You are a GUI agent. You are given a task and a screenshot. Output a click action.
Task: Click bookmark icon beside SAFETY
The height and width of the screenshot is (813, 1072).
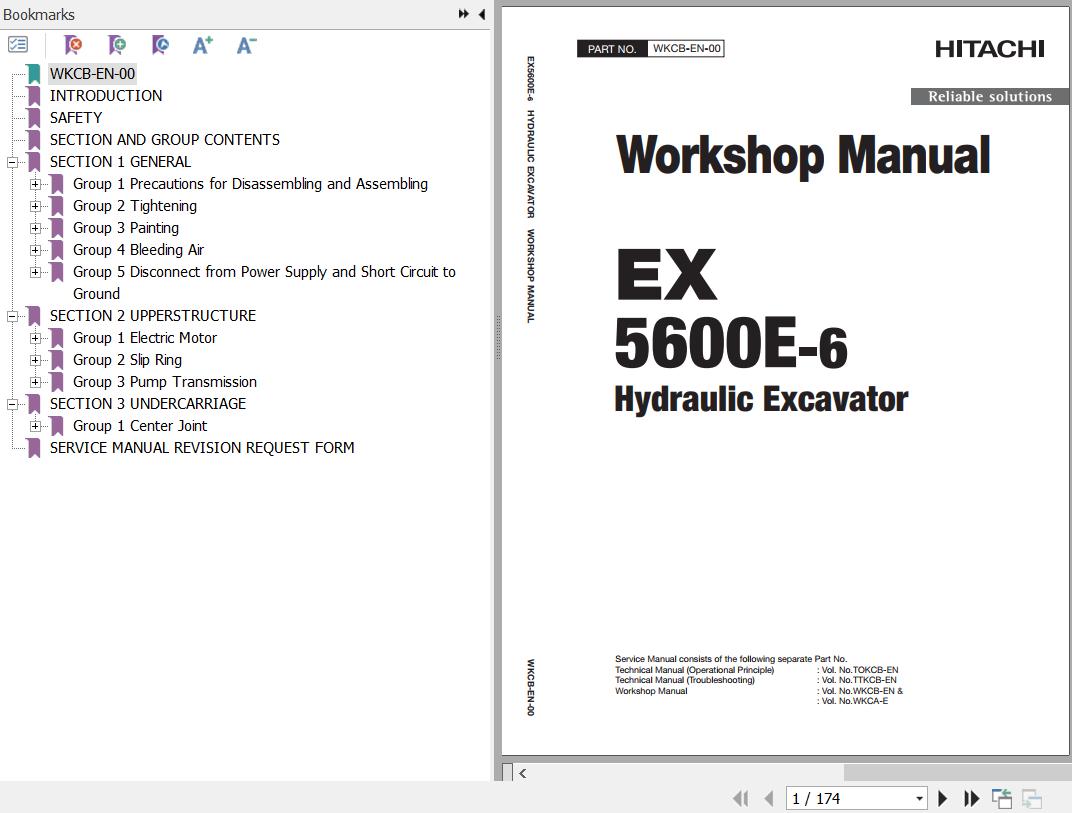34,118
